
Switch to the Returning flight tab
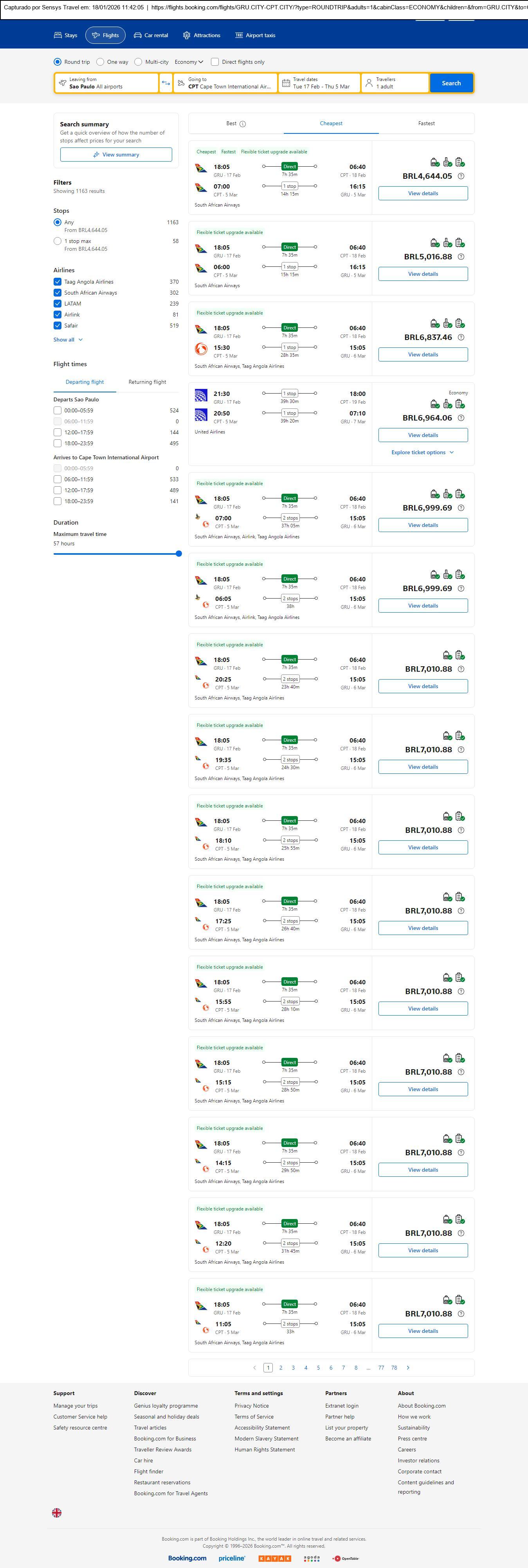pos(147,382)
